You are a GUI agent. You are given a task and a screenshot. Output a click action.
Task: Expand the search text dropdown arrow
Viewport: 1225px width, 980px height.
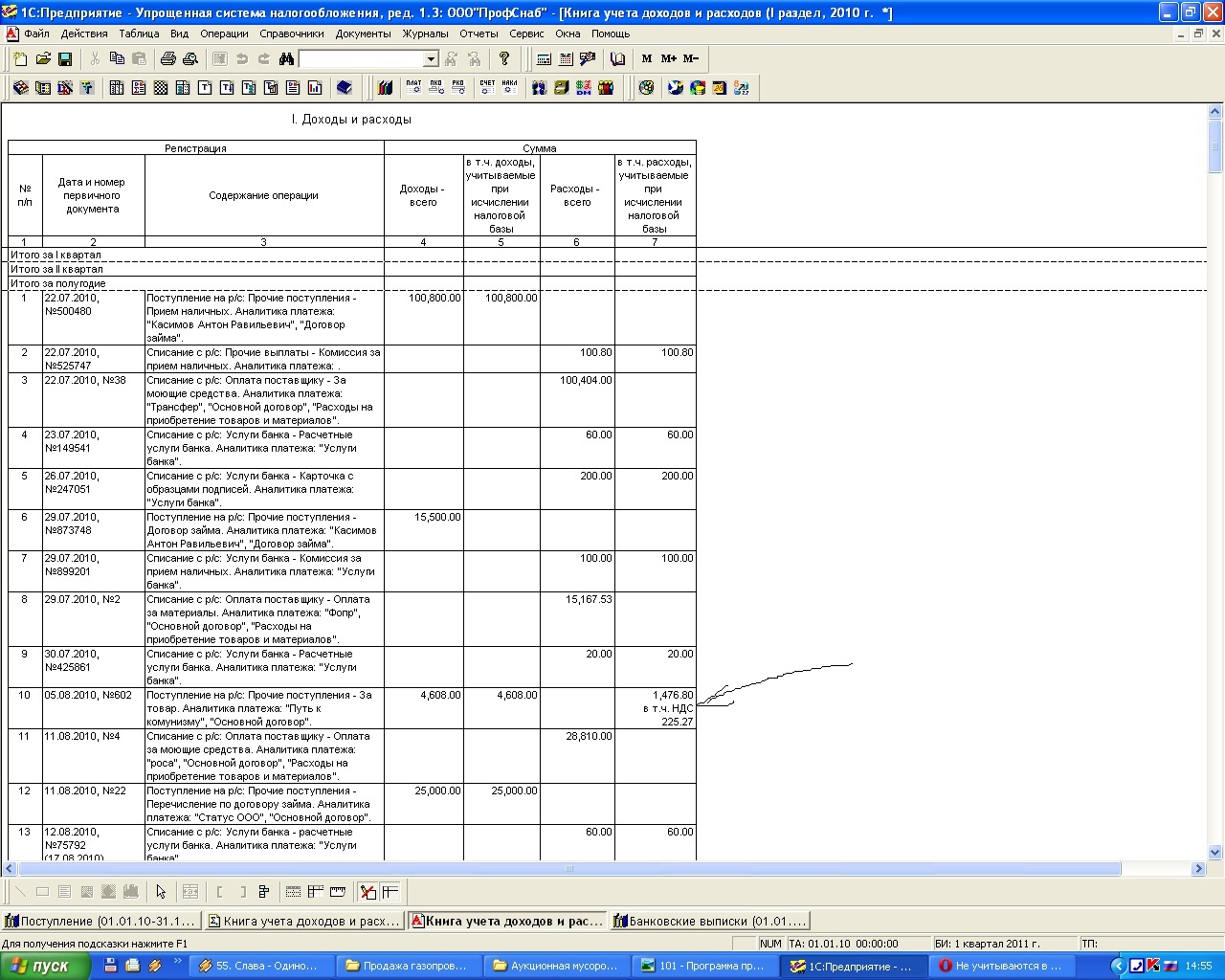(x=431, y=59)
